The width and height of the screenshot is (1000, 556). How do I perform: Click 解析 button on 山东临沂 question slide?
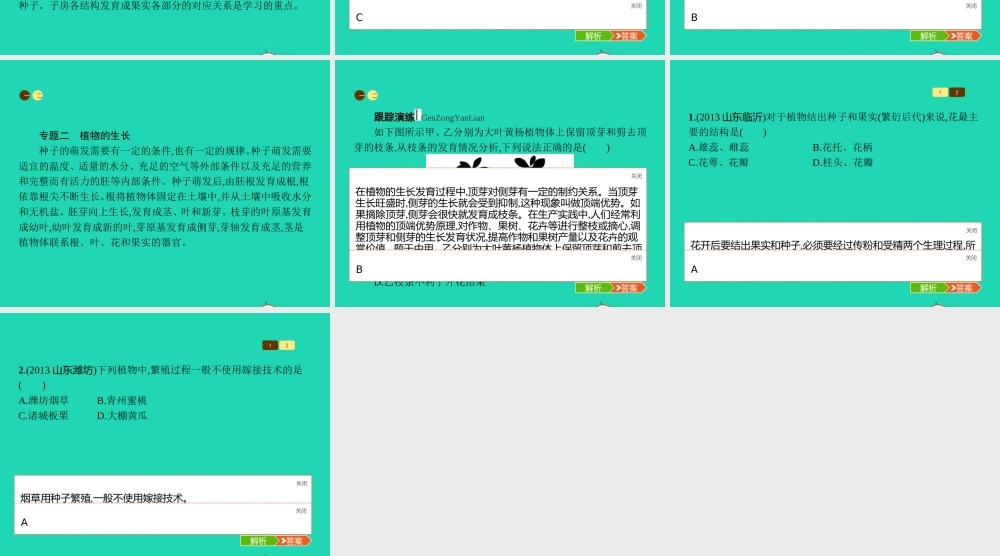click(x=928, y=288)
